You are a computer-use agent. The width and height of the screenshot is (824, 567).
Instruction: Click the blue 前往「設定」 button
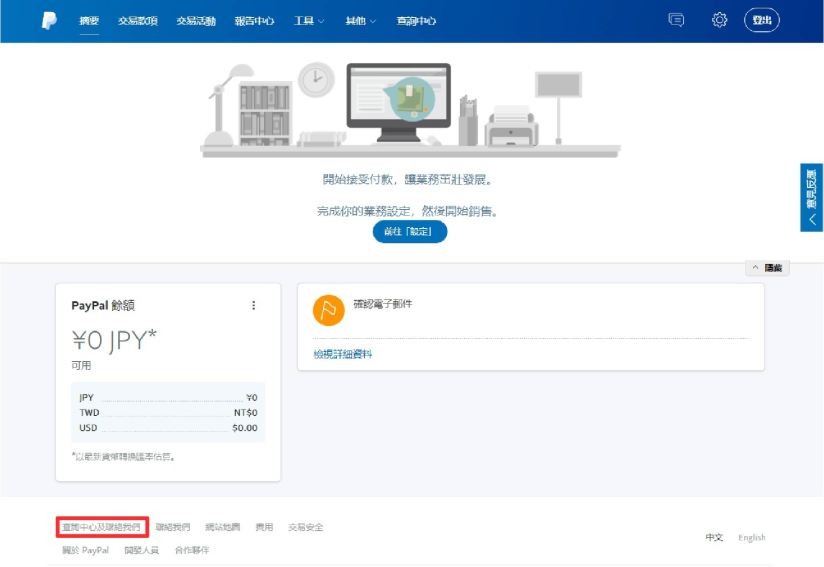click(x=410, y=232)
